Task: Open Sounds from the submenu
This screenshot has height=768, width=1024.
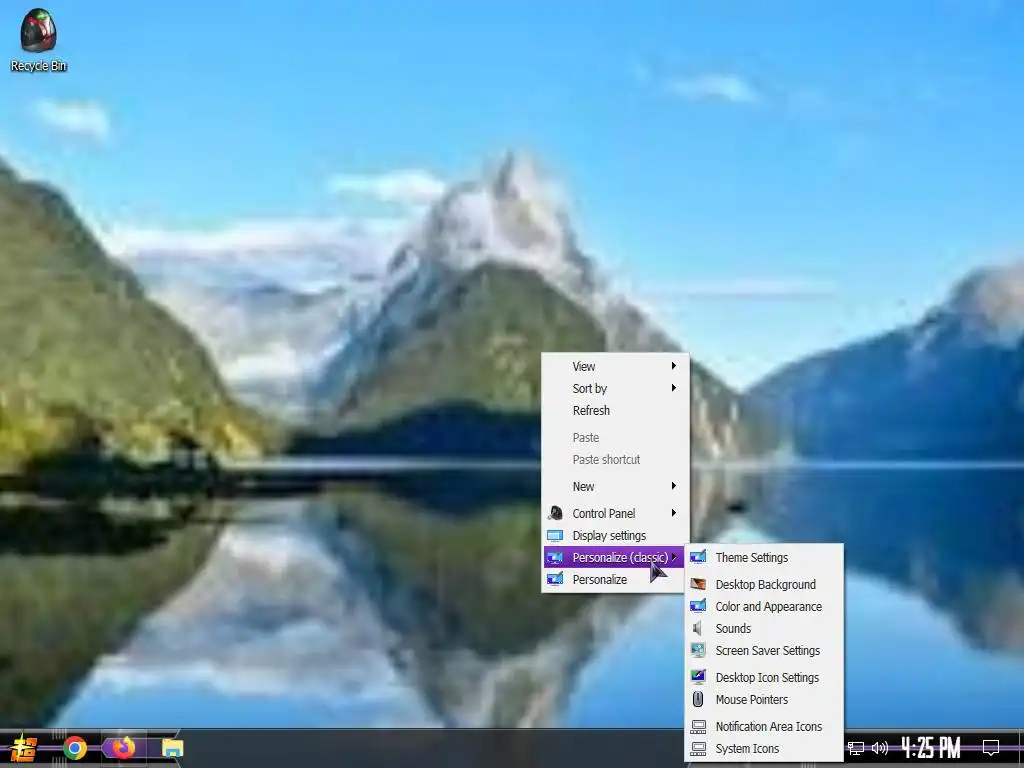Action: 763,628
